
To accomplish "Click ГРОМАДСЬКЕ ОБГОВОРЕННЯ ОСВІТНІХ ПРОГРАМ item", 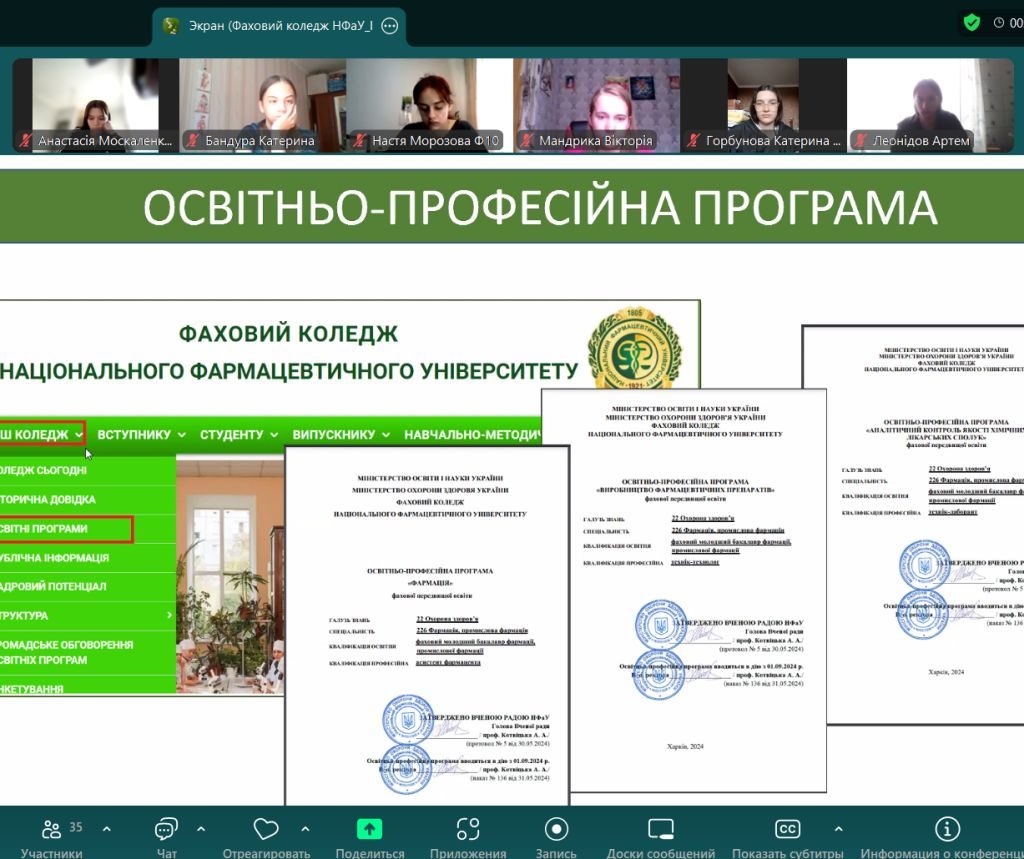I will pos(88,652).
